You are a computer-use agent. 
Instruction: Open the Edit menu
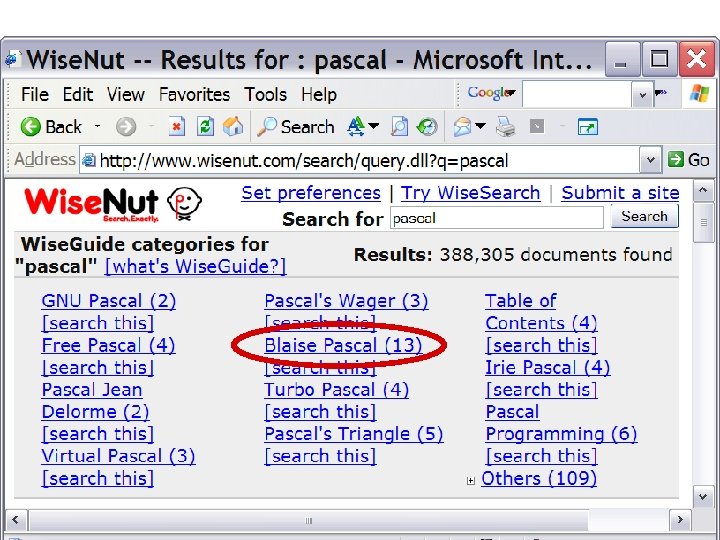click(78, 95)
